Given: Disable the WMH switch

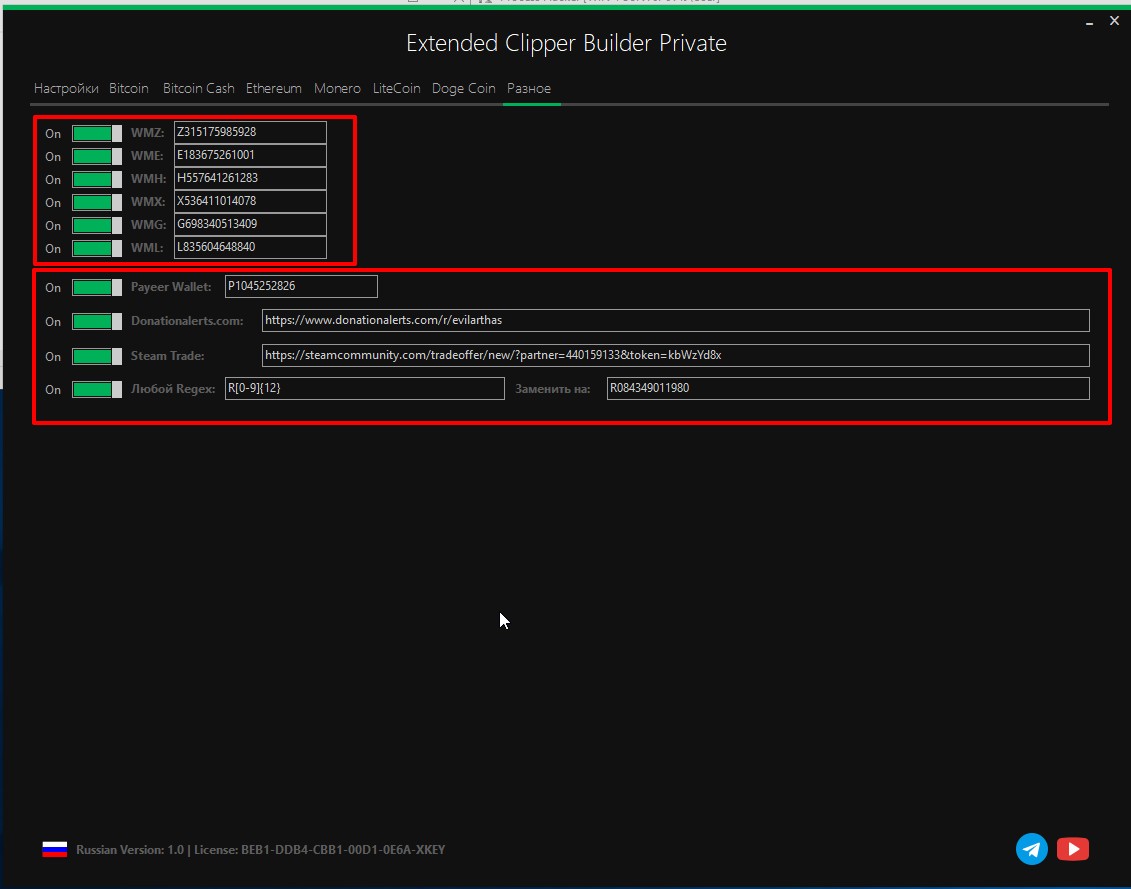Looking at the screenshot, I should pyautogui.click(x=97, y=179).
